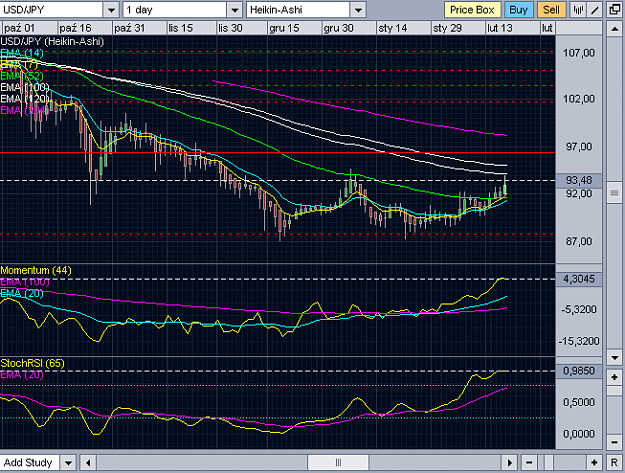Click the horizontal scroll right arrow
625x473 pixels.
(x=509, y=463)
